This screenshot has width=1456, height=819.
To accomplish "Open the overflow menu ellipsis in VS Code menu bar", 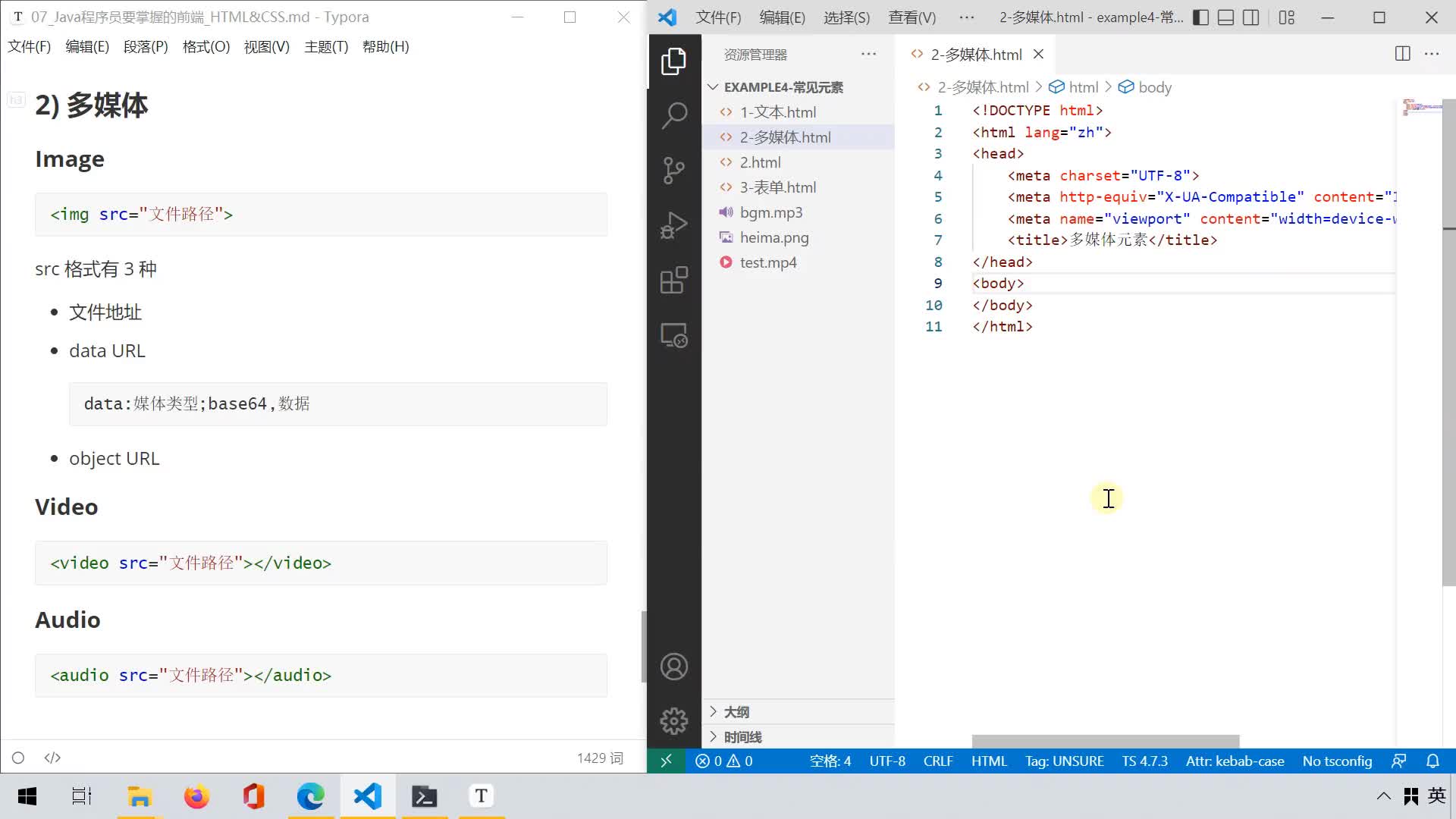I will click(966, 17).
